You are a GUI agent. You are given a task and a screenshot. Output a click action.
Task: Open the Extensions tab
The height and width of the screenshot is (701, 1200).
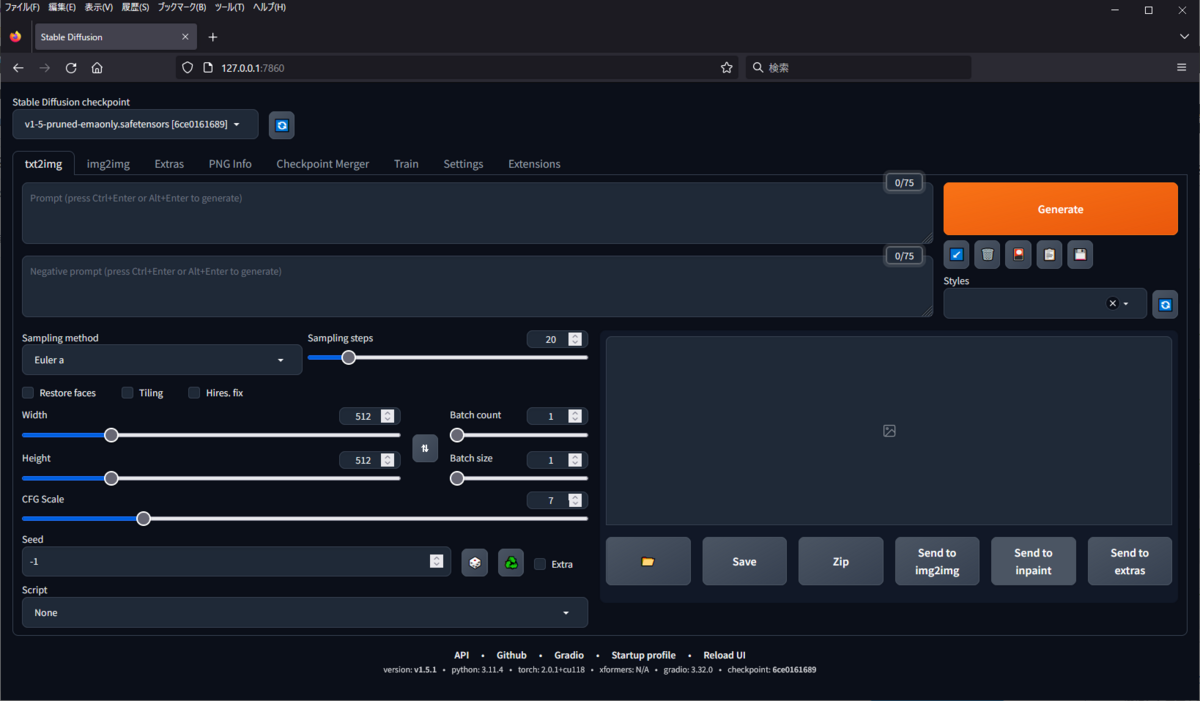point(534,164)
